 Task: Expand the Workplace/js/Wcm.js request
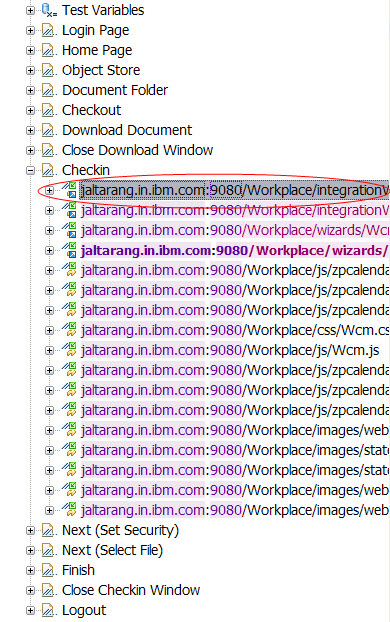pos(49,350)
